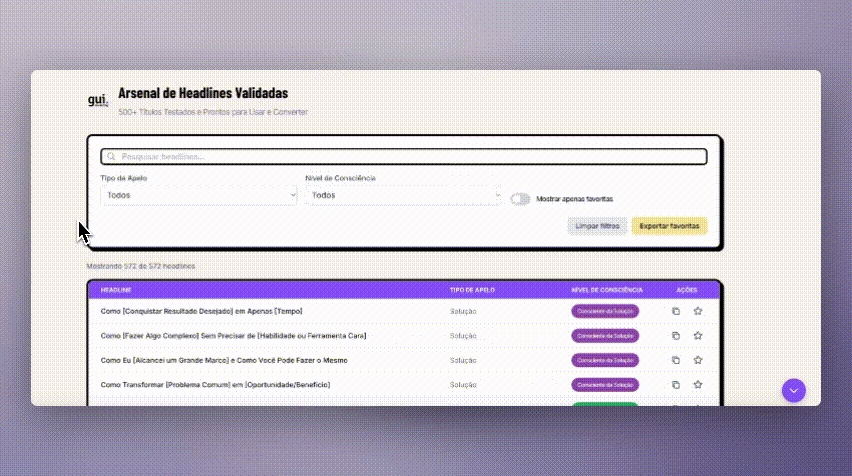
Task: Copy the 'Como Eu [Alcancei um Grande Marco]' headline
Action: [675, 360]
